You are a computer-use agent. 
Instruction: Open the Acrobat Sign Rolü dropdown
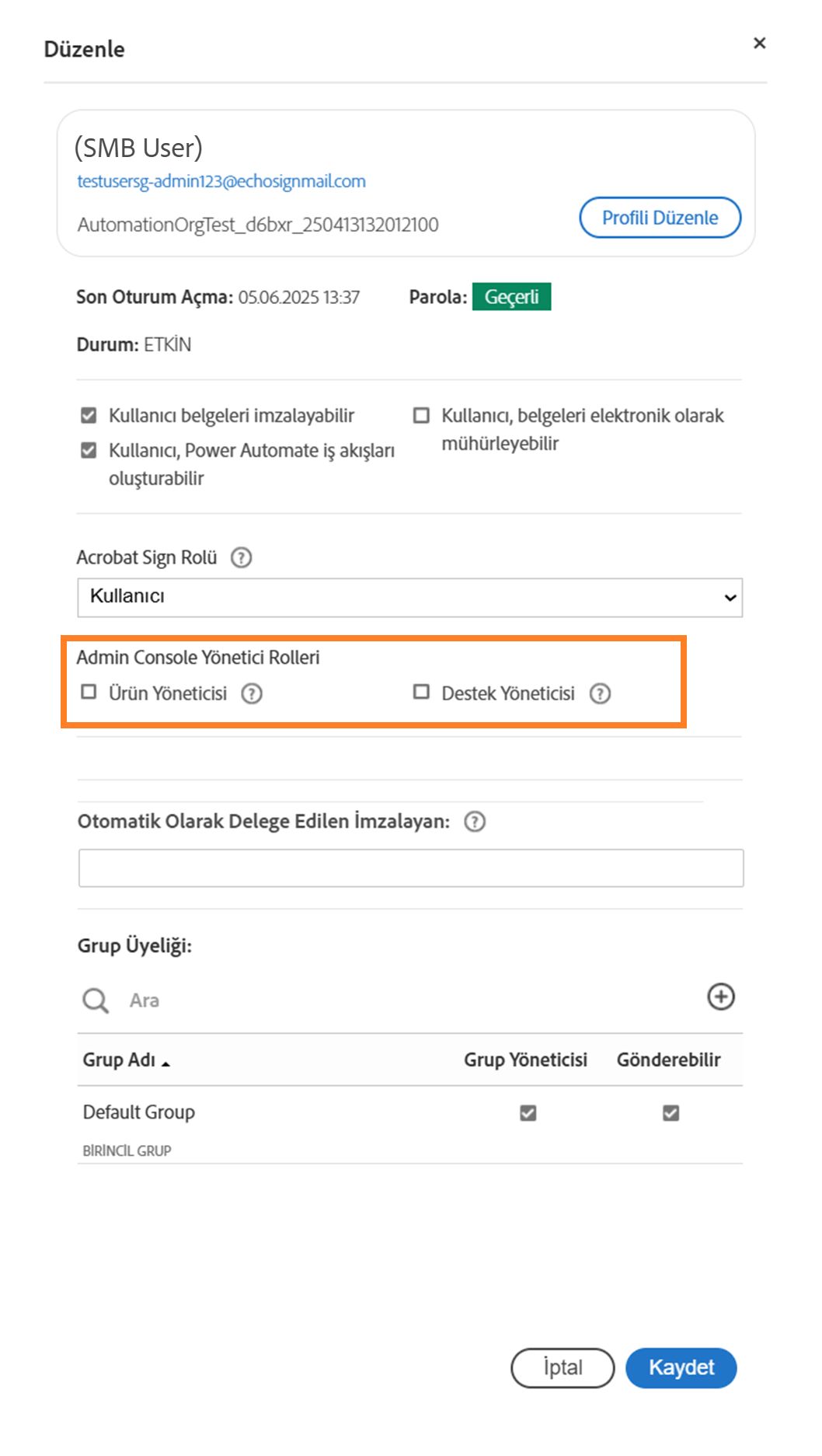[409, 597]
